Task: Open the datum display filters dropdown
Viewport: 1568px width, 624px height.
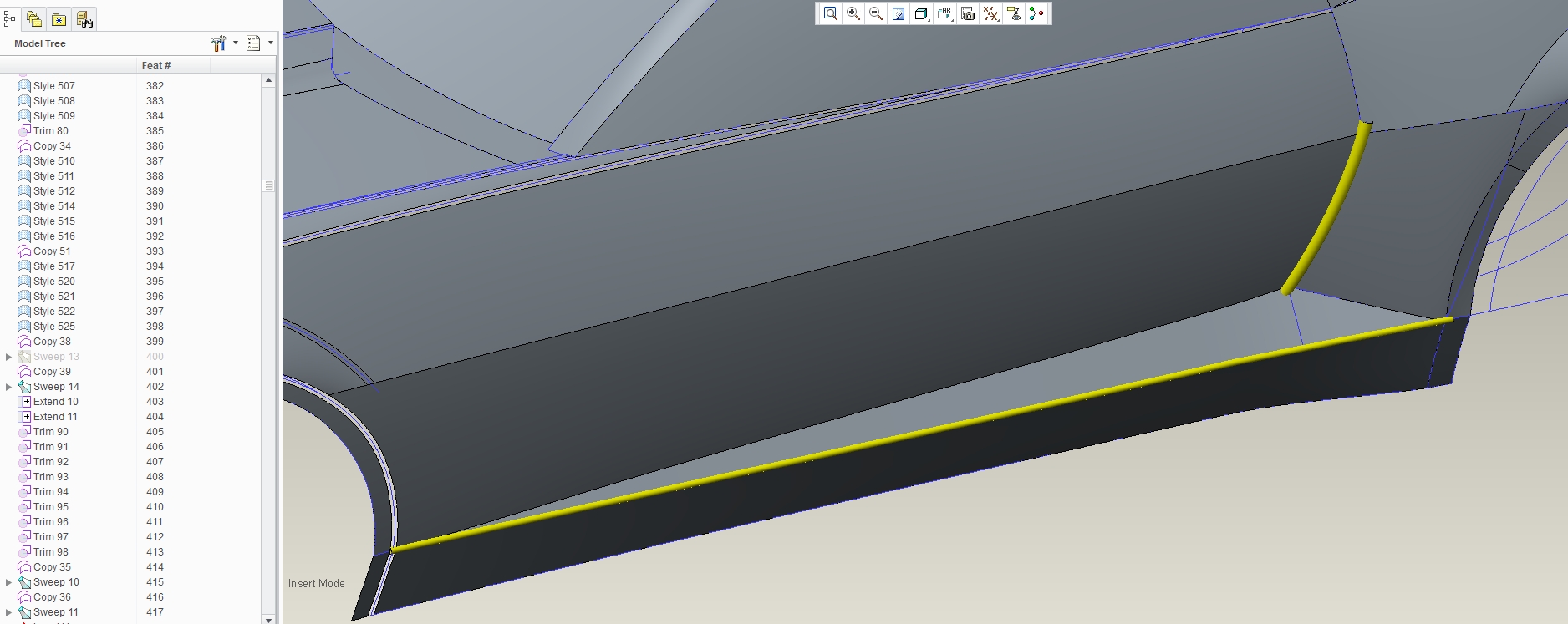Action: (990, 13)
